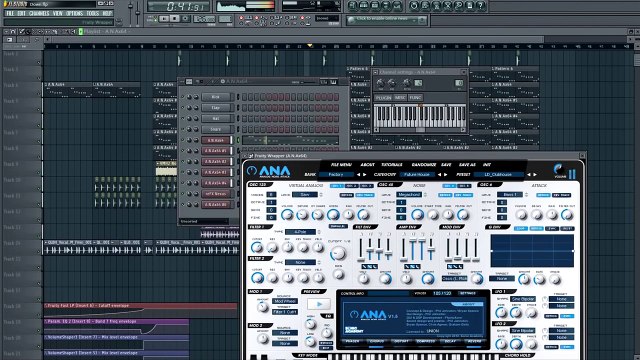The width and height of the screenshot is (640, 360).
Task: Click next category arrow beside Future House
Action: (x=446, y=175)
